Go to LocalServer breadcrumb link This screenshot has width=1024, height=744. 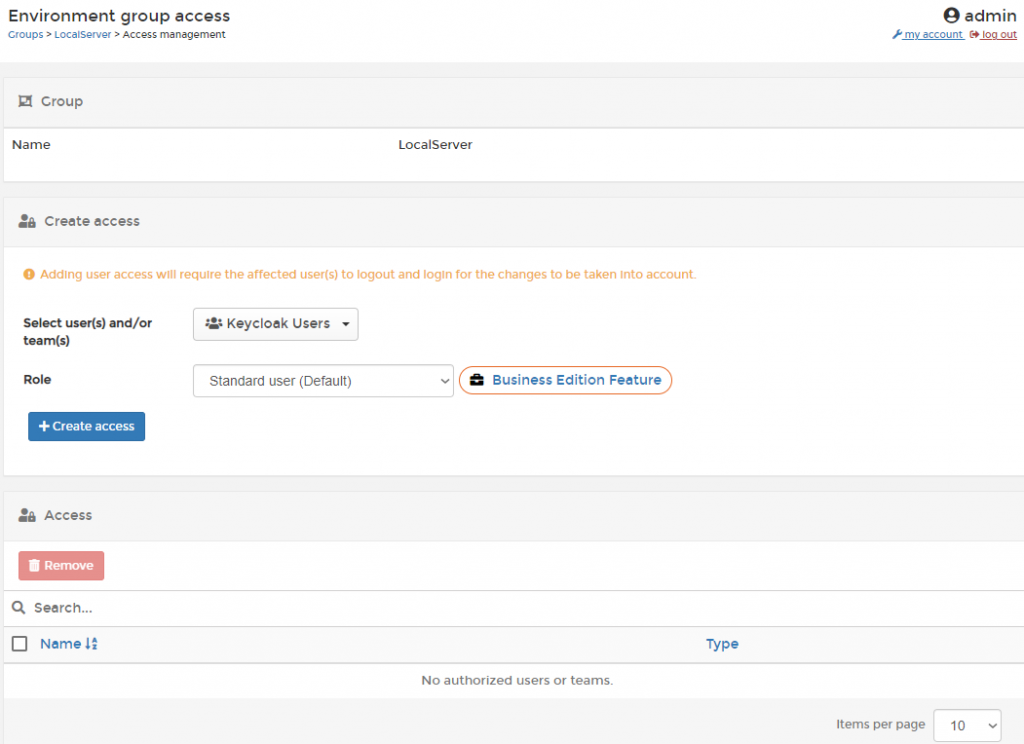82,35
